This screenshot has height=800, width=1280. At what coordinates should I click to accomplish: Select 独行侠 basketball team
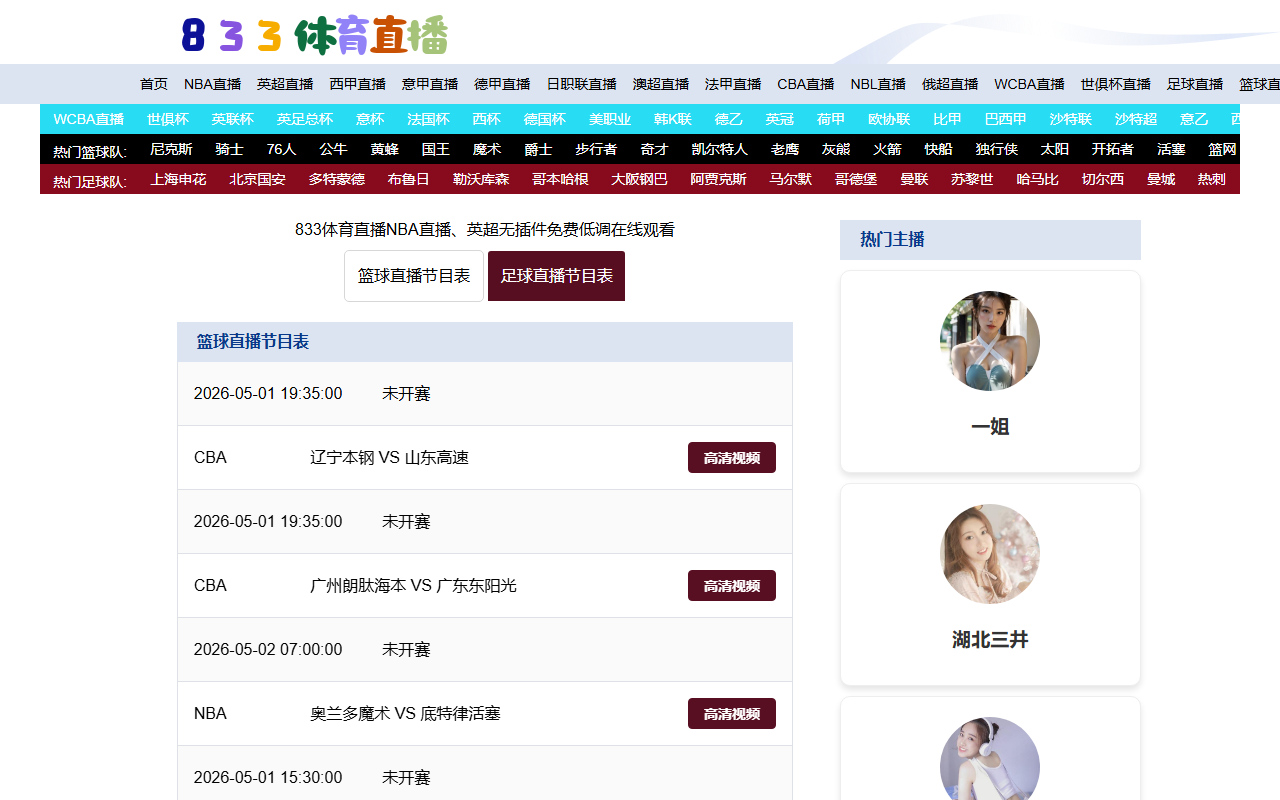(997, 149)
